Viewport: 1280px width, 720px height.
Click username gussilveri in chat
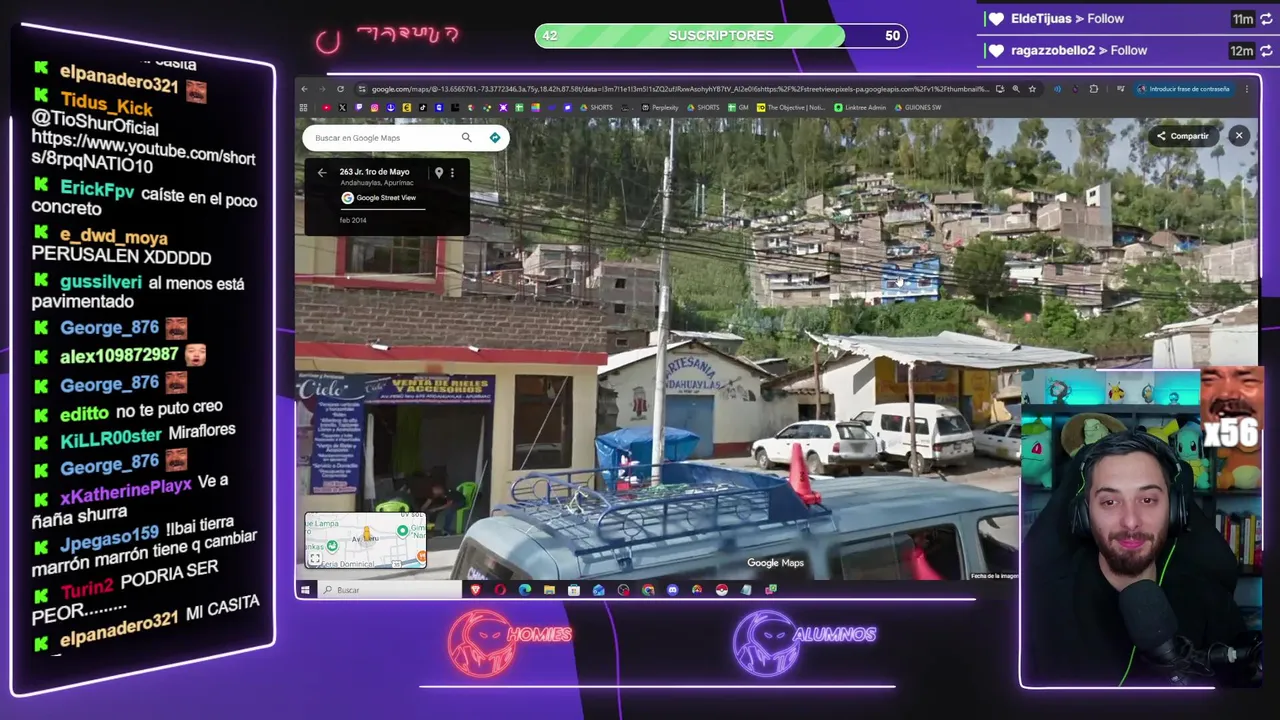click(x=101, y=283)
